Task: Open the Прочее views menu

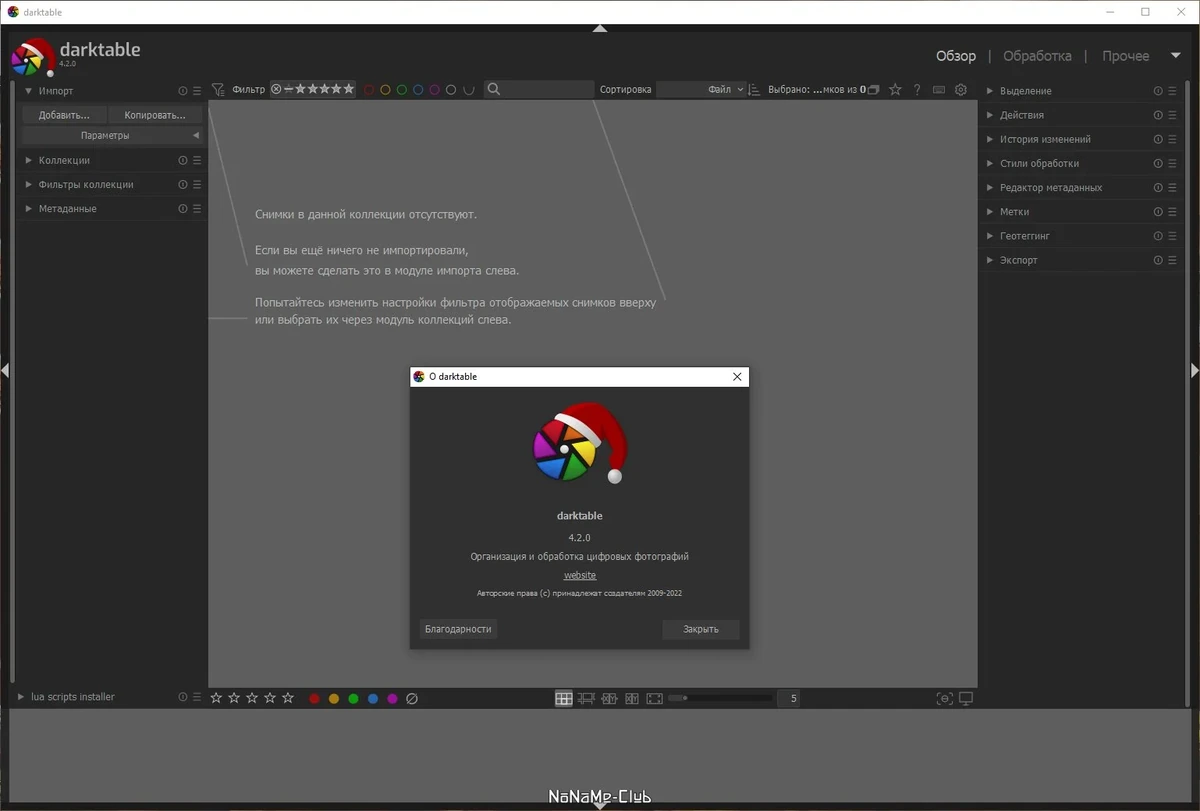Action: pyautogui.click(x=1126, y=56)
